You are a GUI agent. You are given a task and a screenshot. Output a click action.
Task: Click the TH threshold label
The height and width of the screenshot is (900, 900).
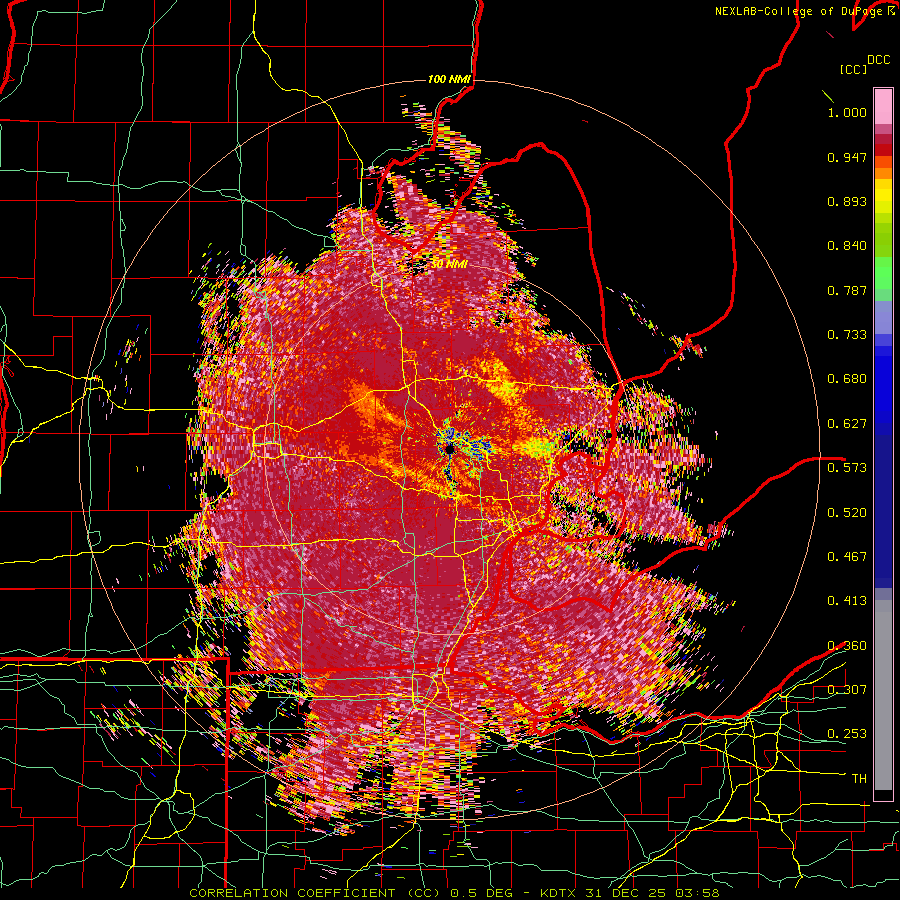(x=859, y=779)
